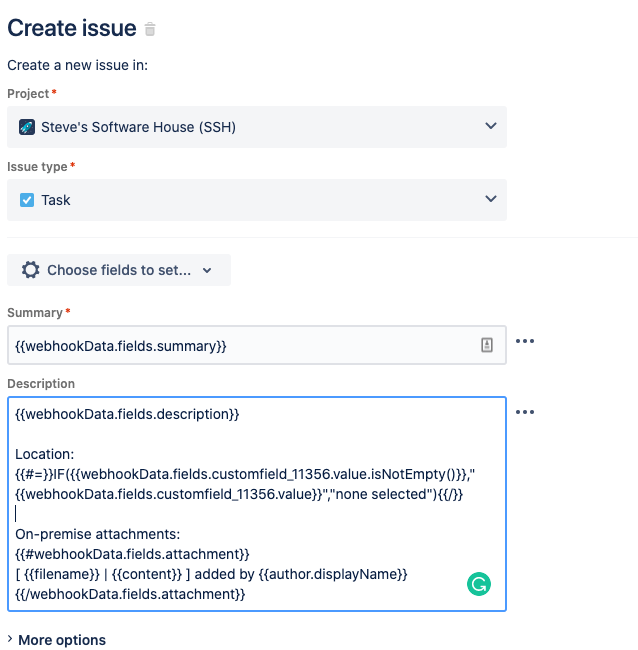
Task: Click the Task issue type label
Action: click(56, 200)
